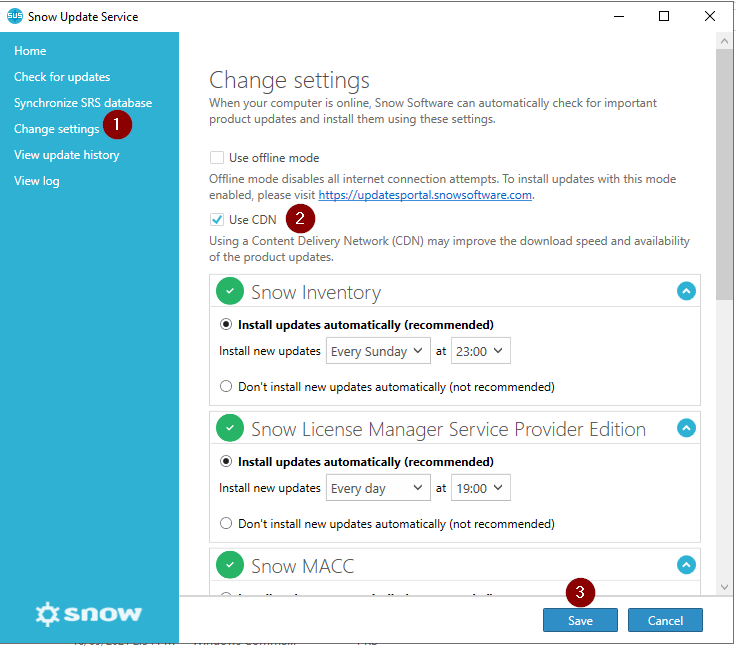Click the Change settings page heading

pyautogui.click(x=289, y=80)
